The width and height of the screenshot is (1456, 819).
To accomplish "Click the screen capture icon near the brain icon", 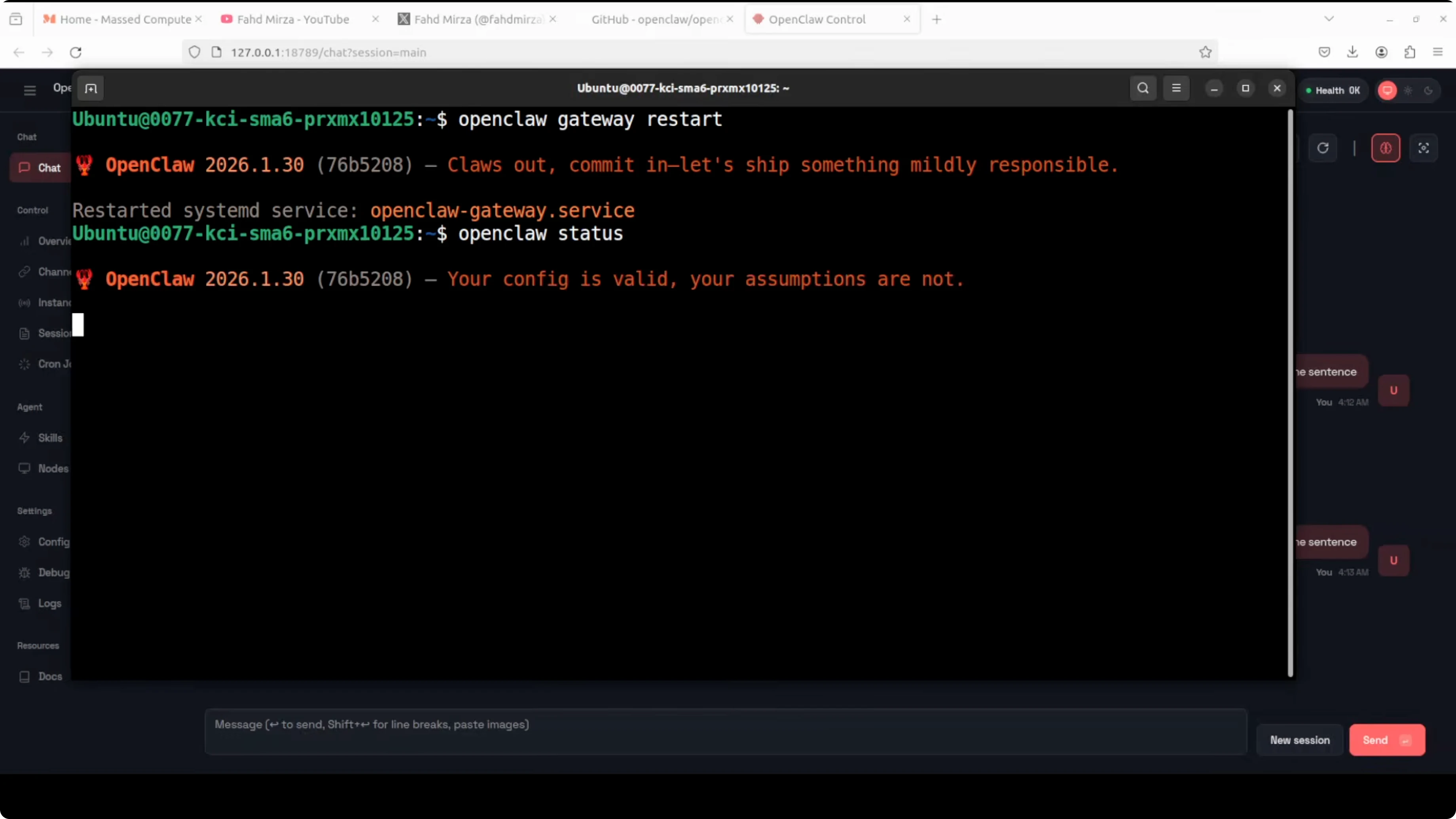I will click(1424, 148).
